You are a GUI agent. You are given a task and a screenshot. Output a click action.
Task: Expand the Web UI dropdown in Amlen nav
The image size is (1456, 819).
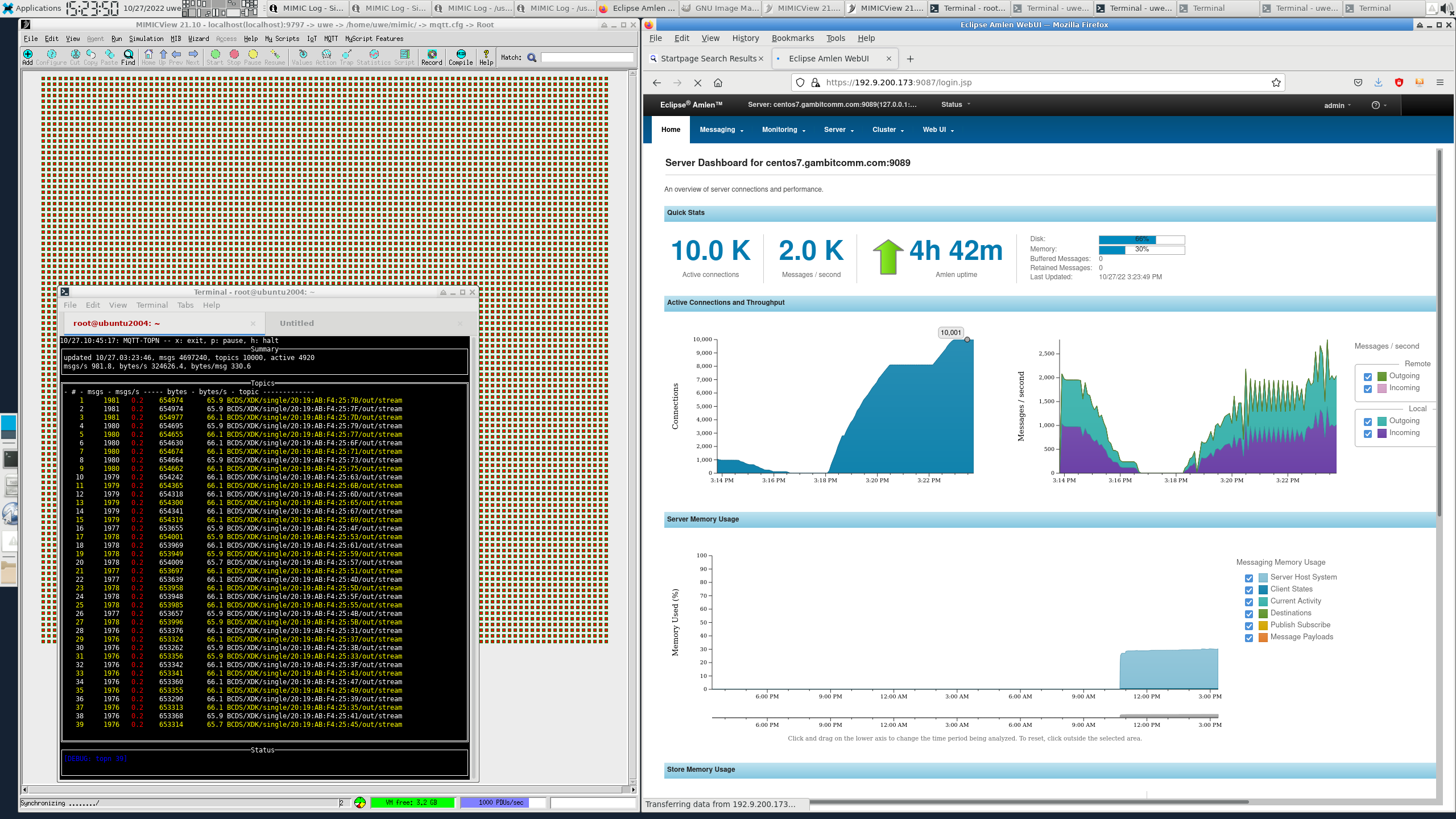[x=938, y=130]
